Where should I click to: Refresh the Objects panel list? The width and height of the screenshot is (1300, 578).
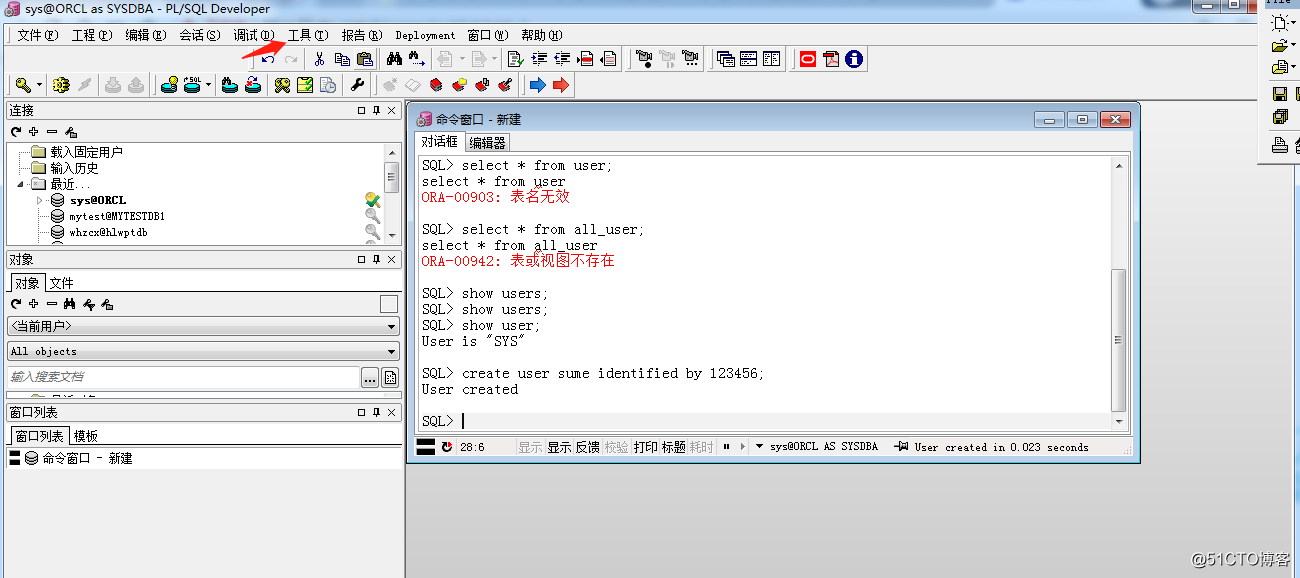[16, 304]
